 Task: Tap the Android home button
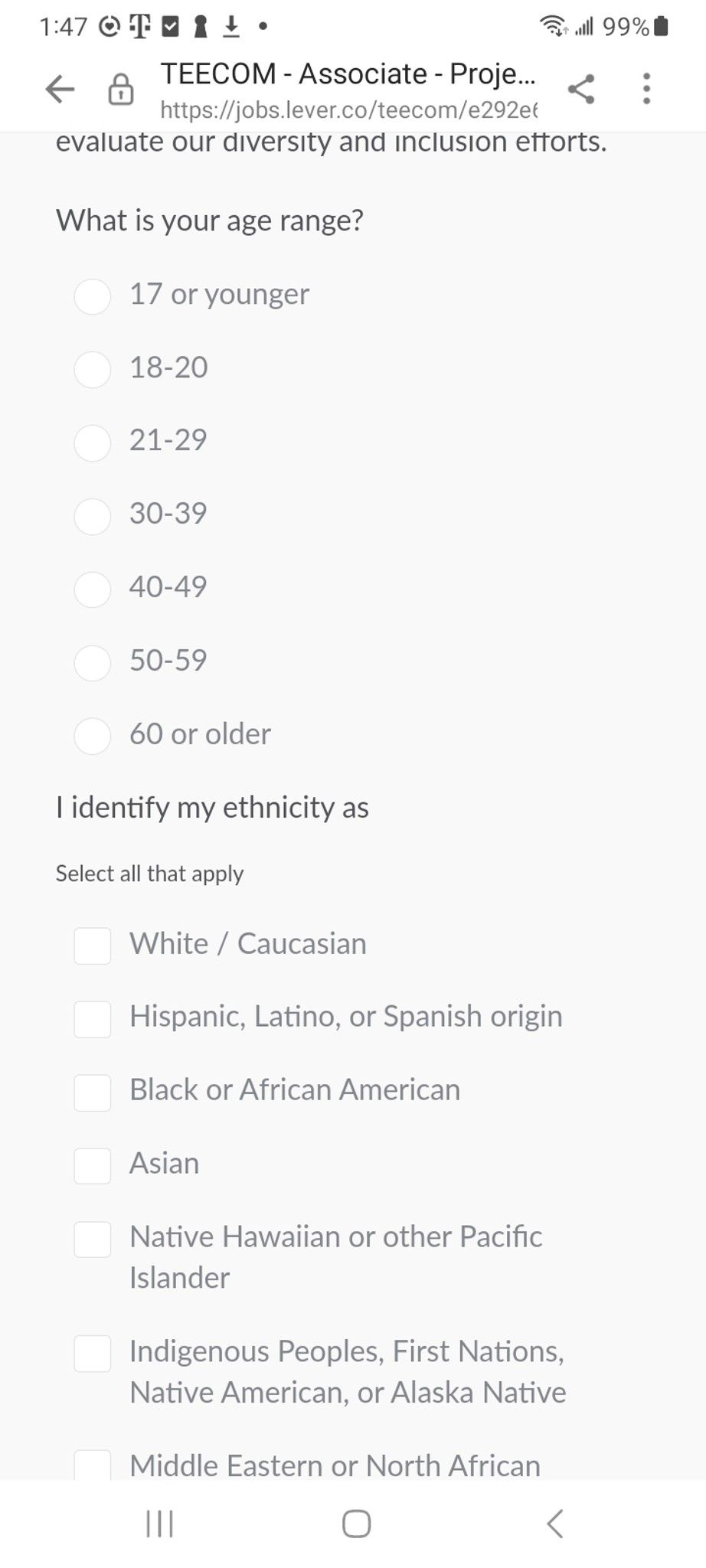[356, 1524]
